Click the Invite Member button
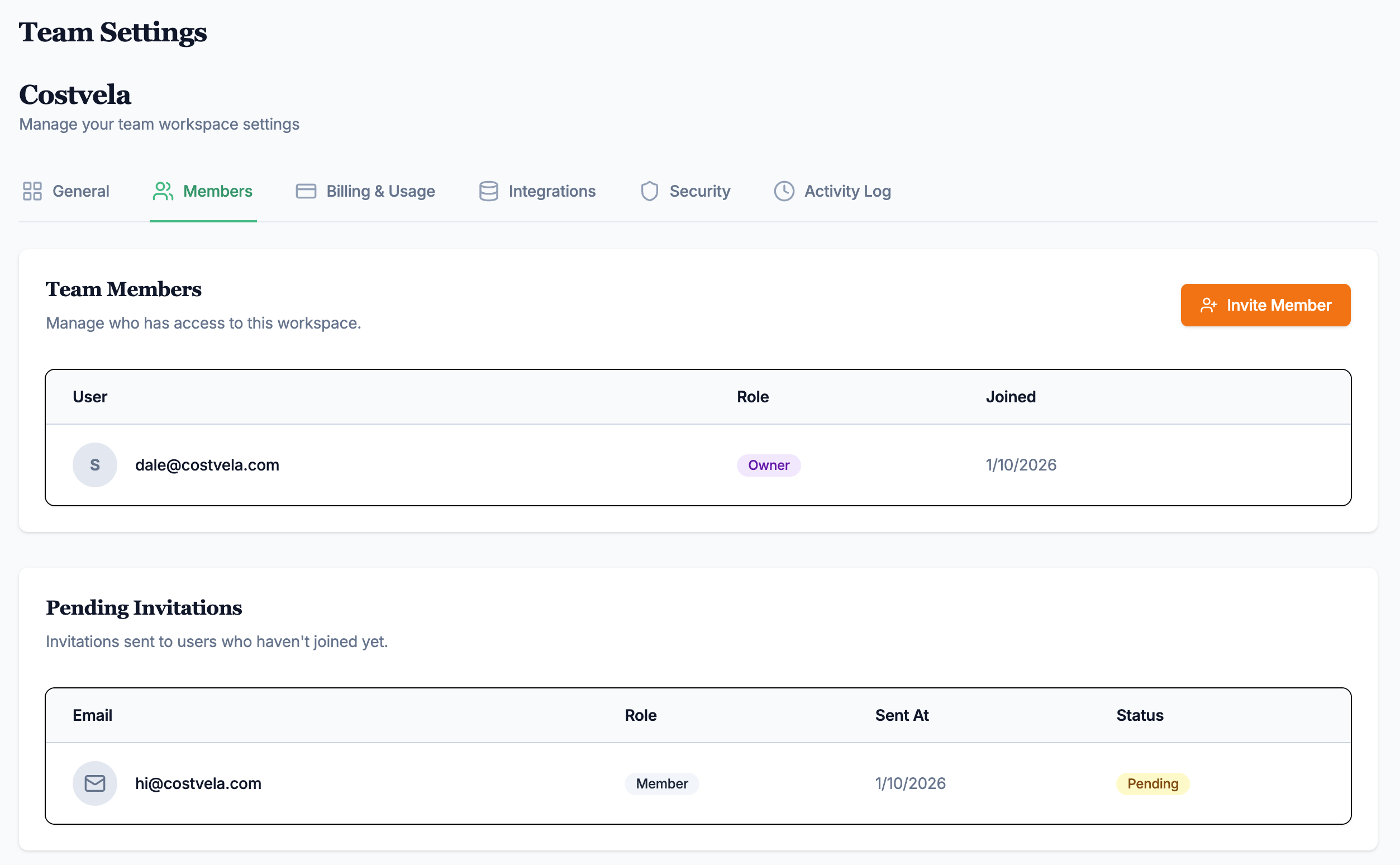 (x=1265, y=305)
